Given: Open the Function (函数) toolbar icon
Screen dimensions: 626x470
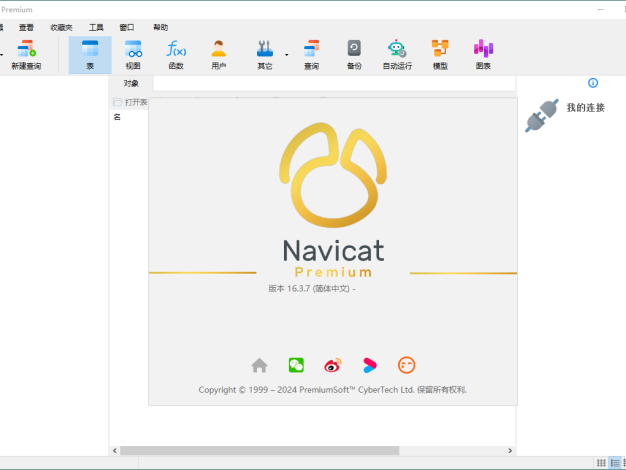Looking at the screenshot, I should 176,55.
